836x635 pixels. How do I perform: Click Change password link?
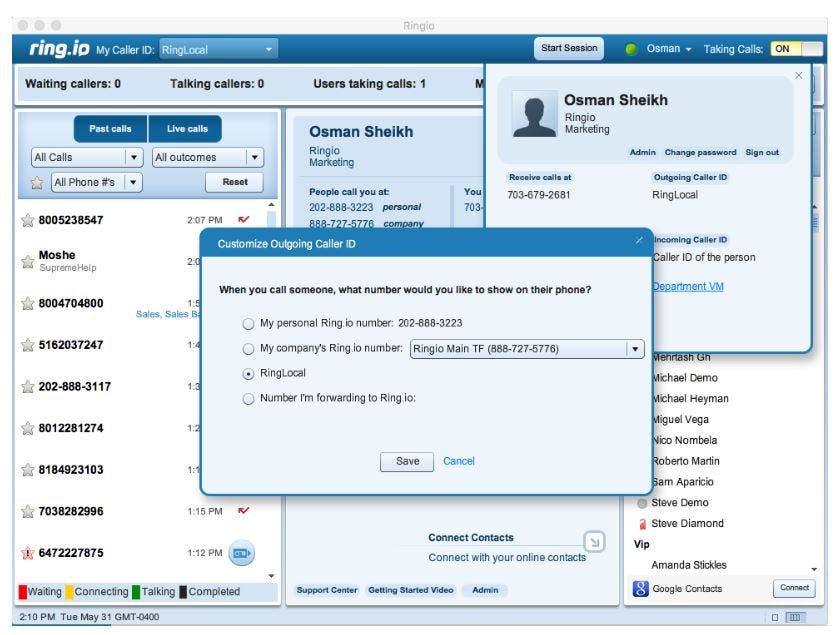pyautogui.click(x=700, y=152)
